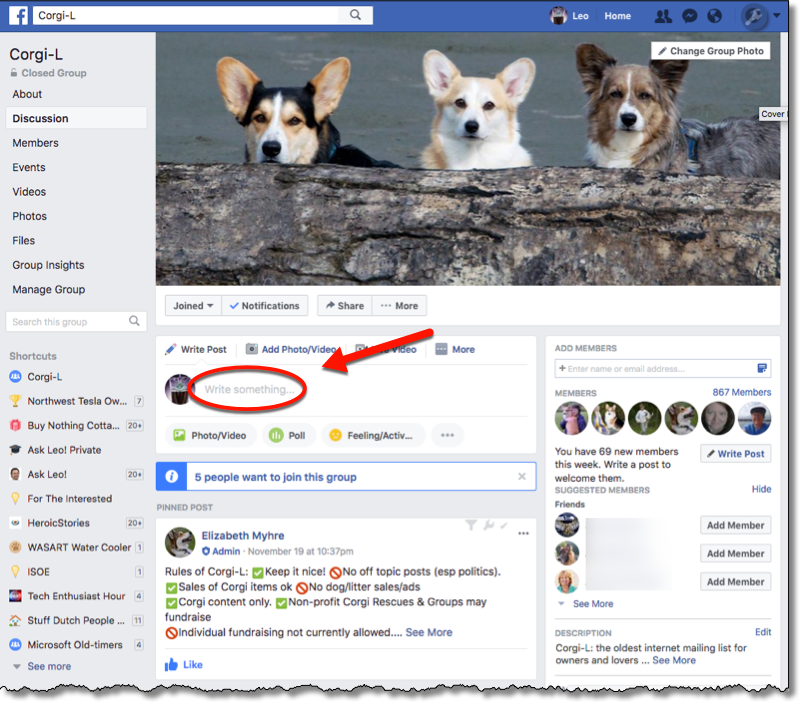This screenshot has width=800, height=702.
Task: Open Events section
Action: point(29,167)
